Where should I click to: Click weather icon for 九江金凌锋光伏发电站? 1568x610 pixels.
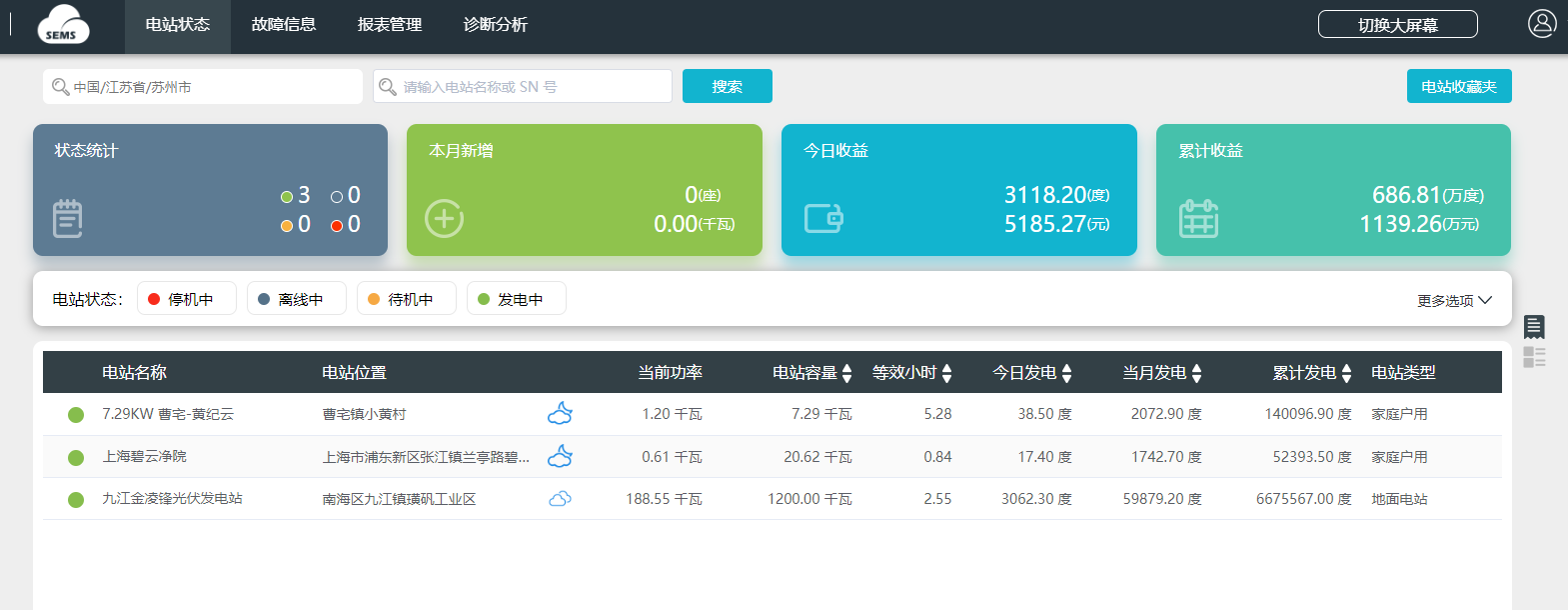click(x=561, y=499)
